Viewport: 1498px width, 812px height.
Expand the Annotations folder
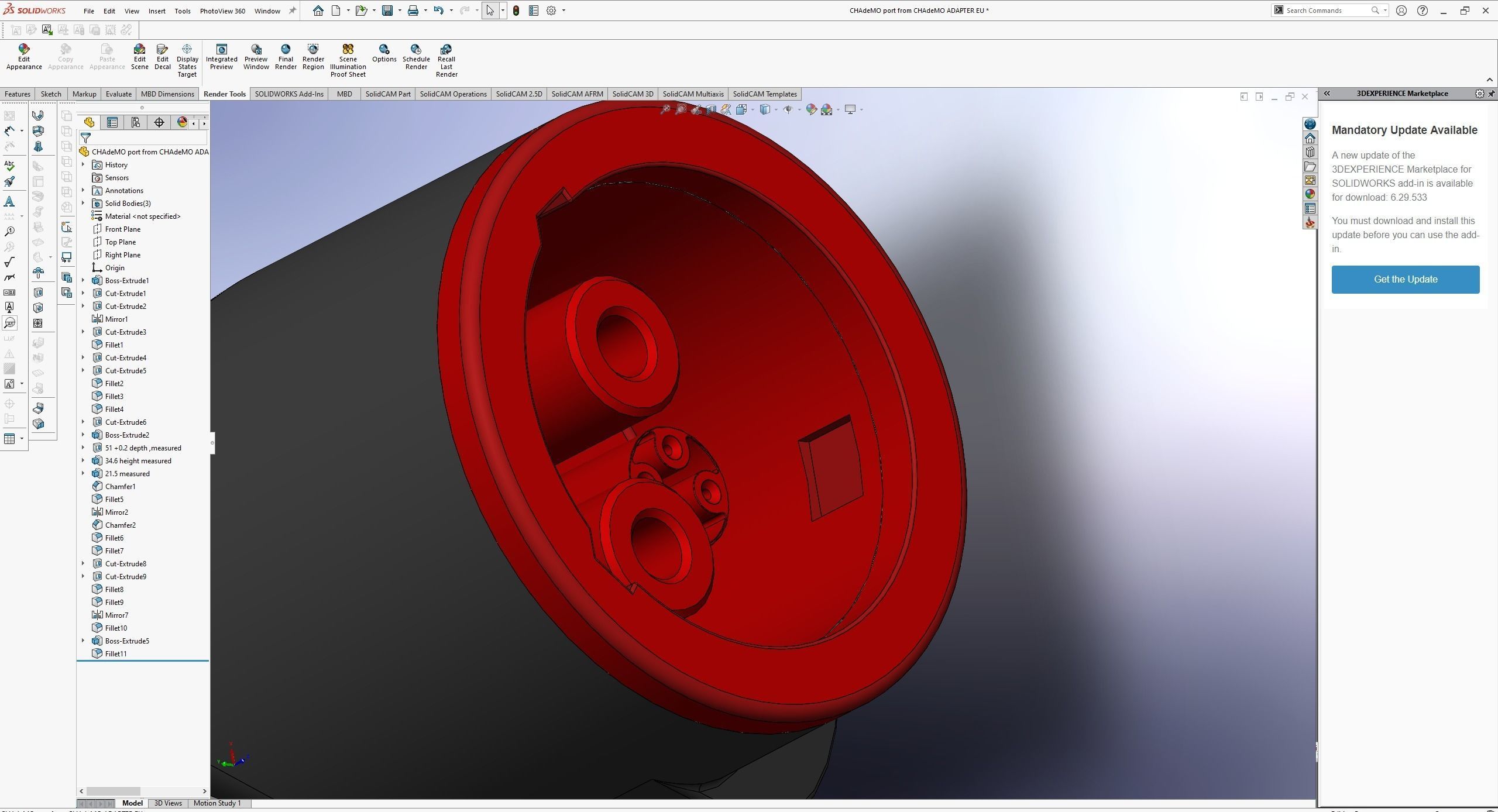[x=83, y=191]
